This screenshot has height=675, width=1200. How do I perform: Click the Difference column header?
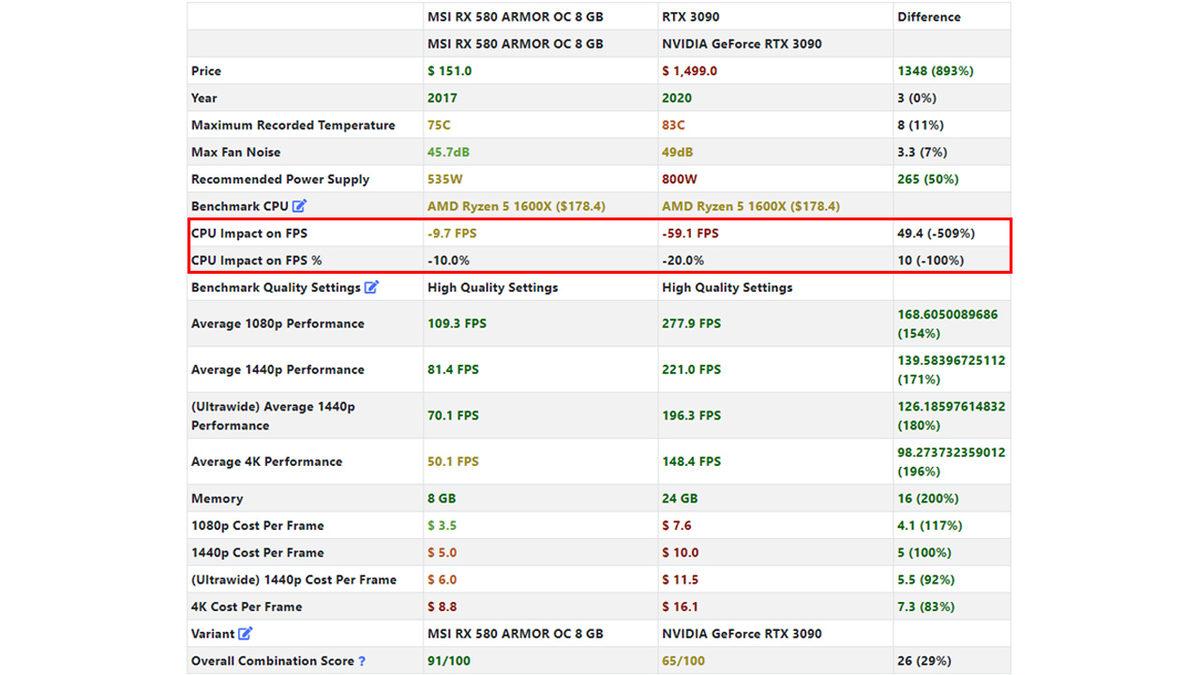pos(928,17)
